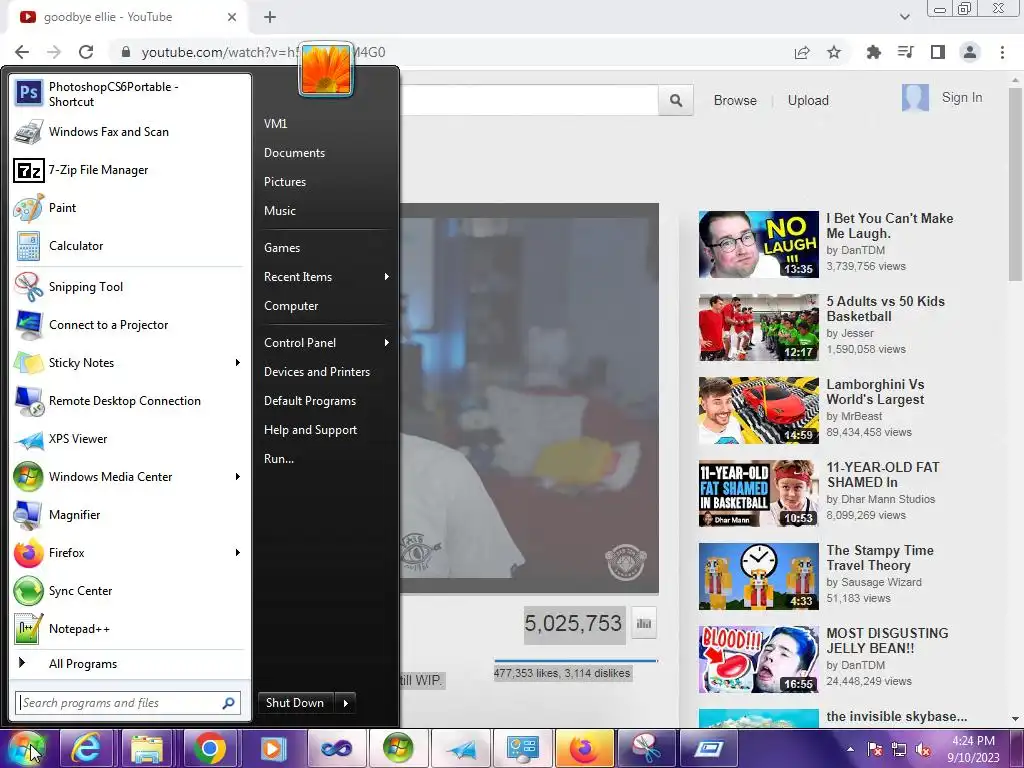Screen dimensions: 1024x768
Task: Launch Notepad++
Action: [x=129, y=628]
